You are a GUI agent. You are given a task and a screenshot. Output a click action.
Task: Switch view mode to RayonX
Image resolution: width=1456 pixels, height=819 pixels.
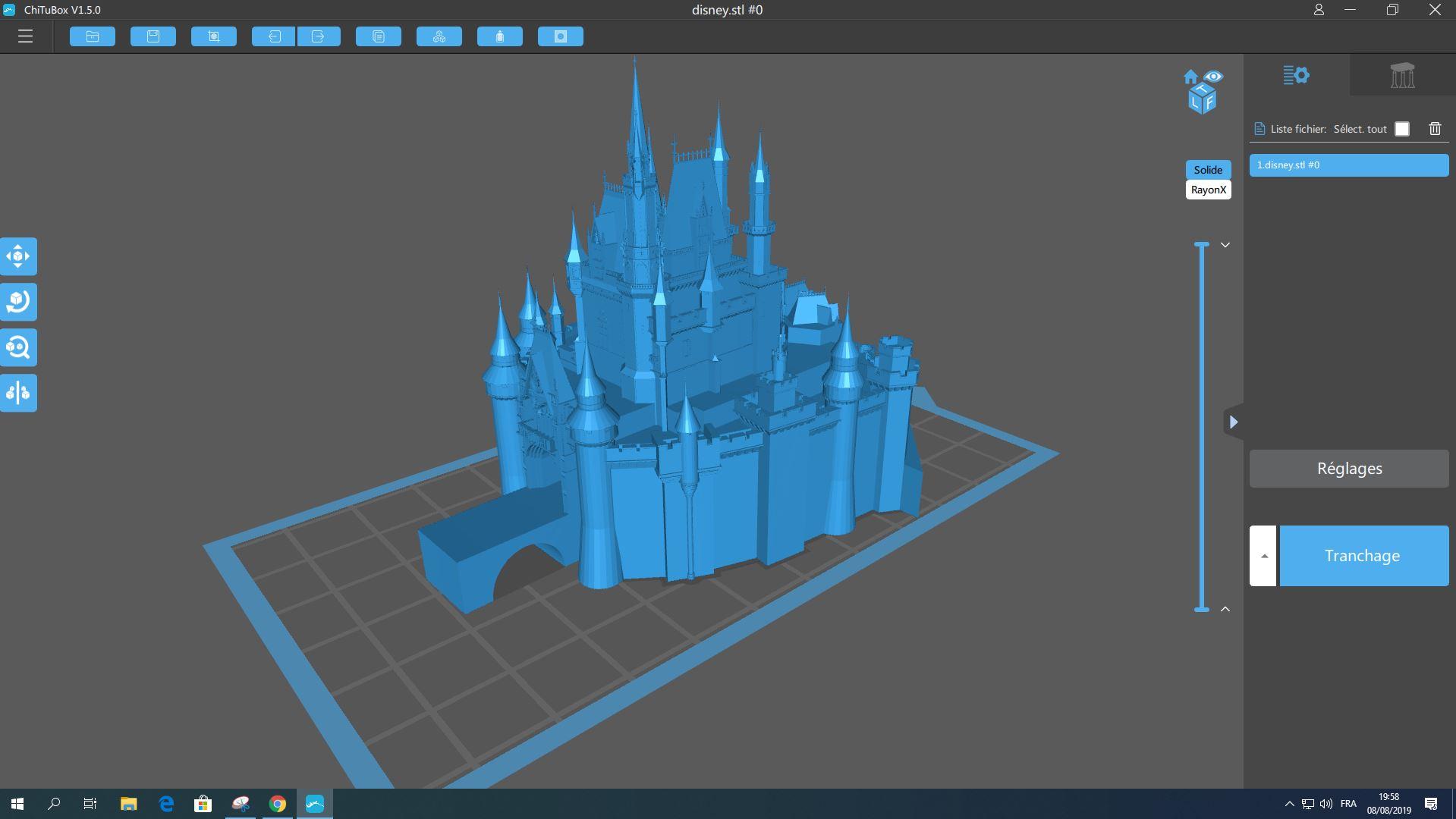click(1209, 190)
